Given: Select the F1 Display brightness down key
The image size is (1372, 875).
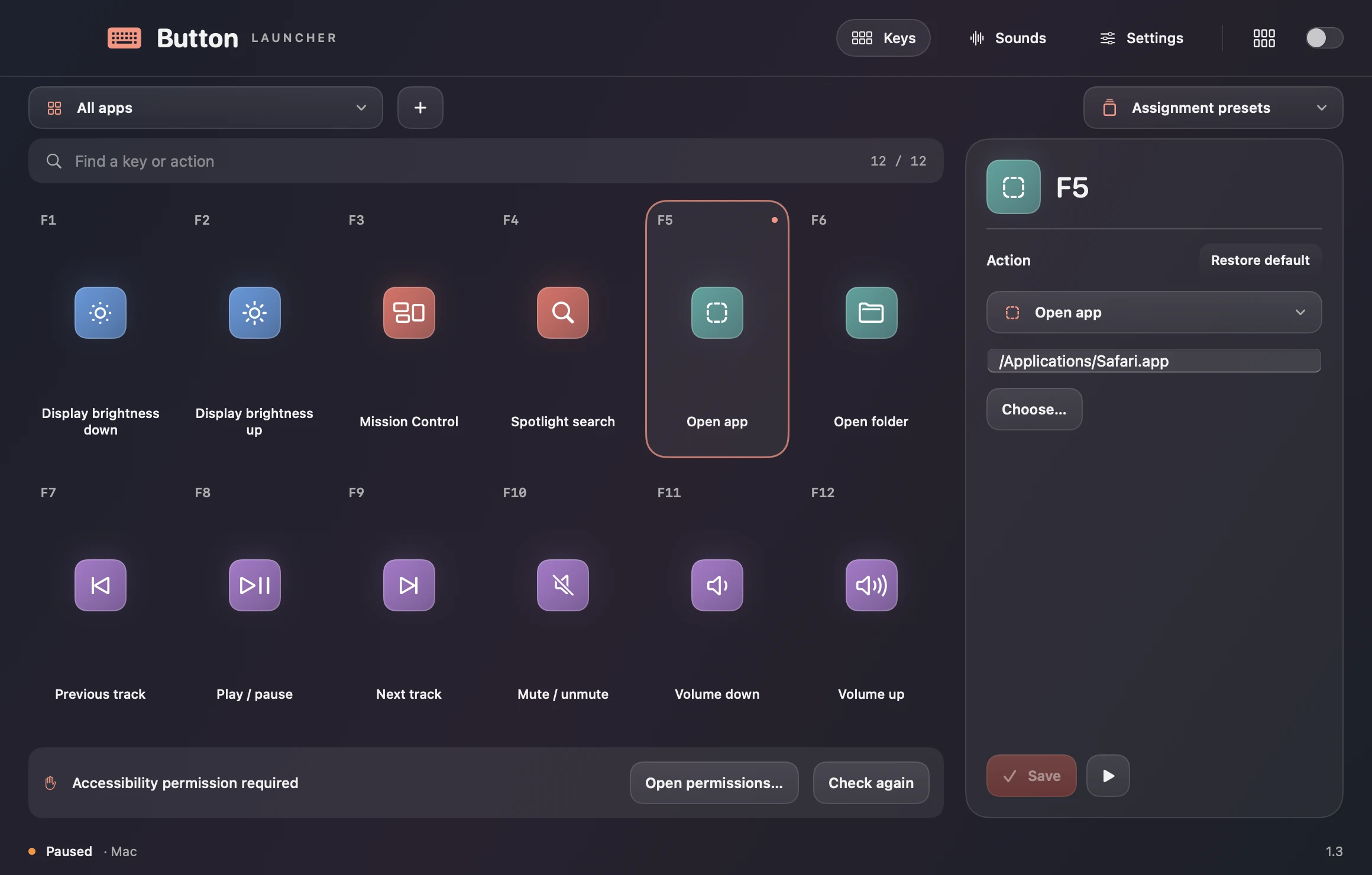Looking at the screenshot, I should [101, 329].
